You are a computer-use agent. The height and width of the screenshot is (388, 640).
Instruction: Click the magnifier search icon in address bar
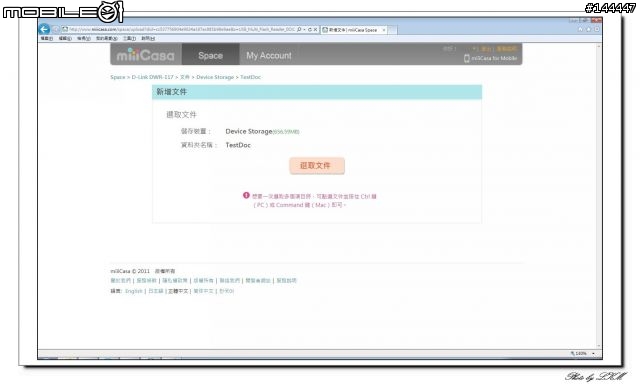[299, 29]
